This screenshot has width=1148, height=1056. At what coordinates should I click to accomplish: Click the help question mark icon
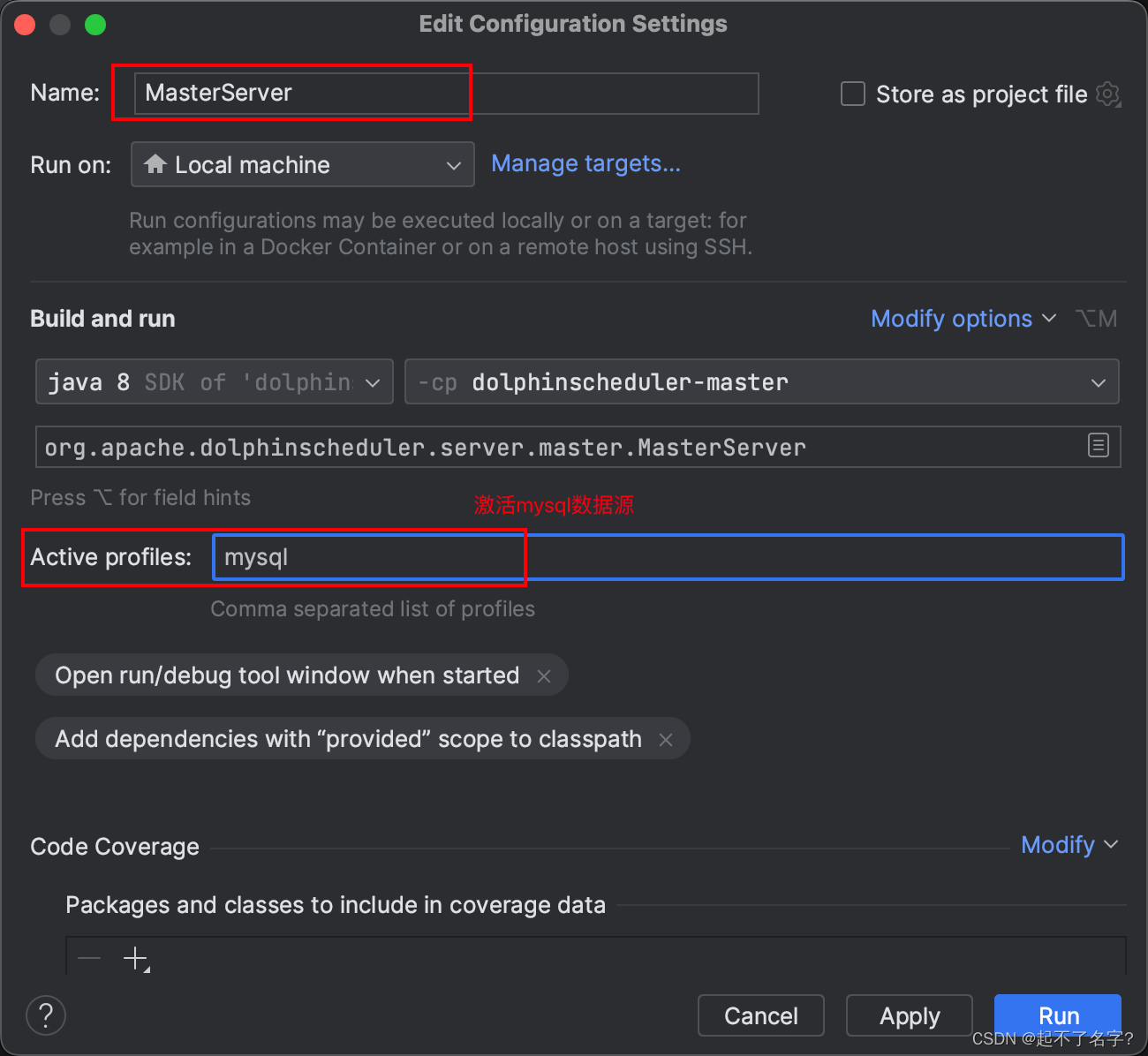46,1015
